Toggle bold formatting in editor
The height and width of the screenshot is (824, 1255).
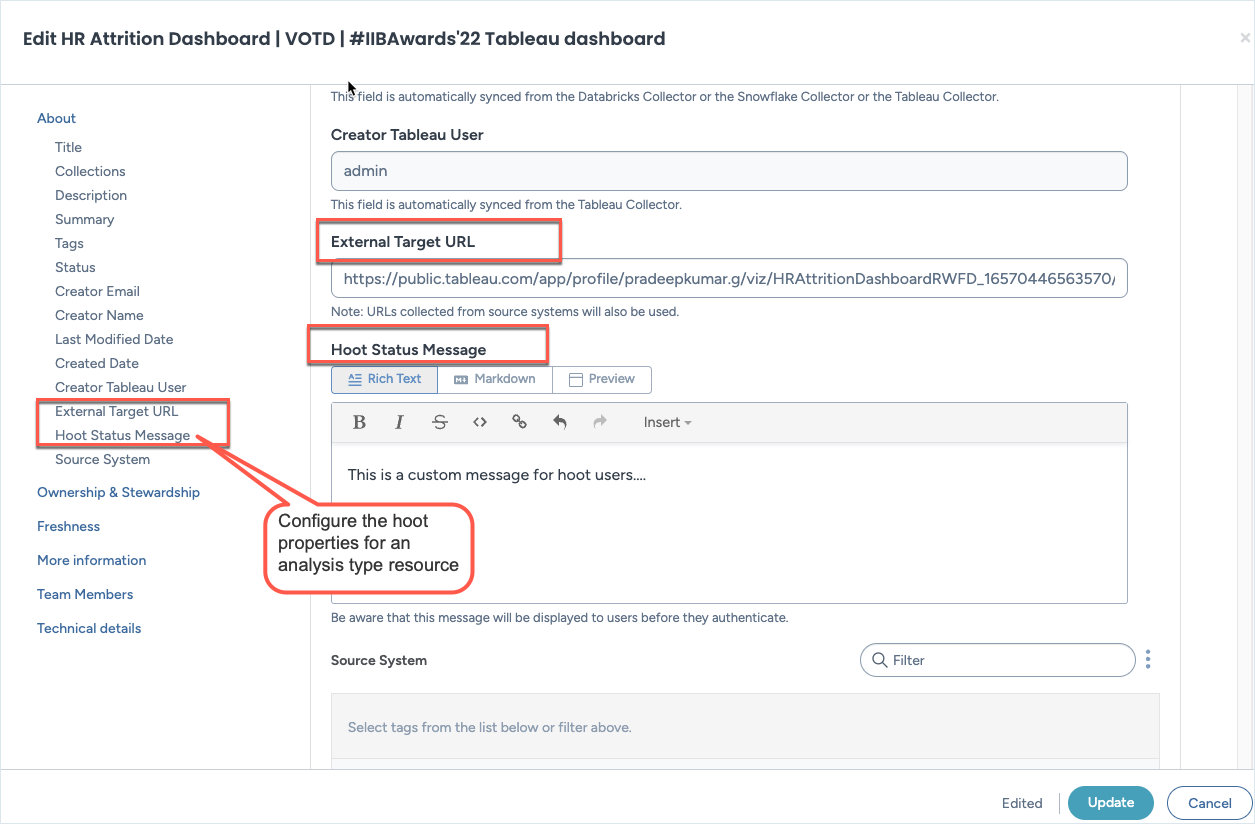pos(359,422)
